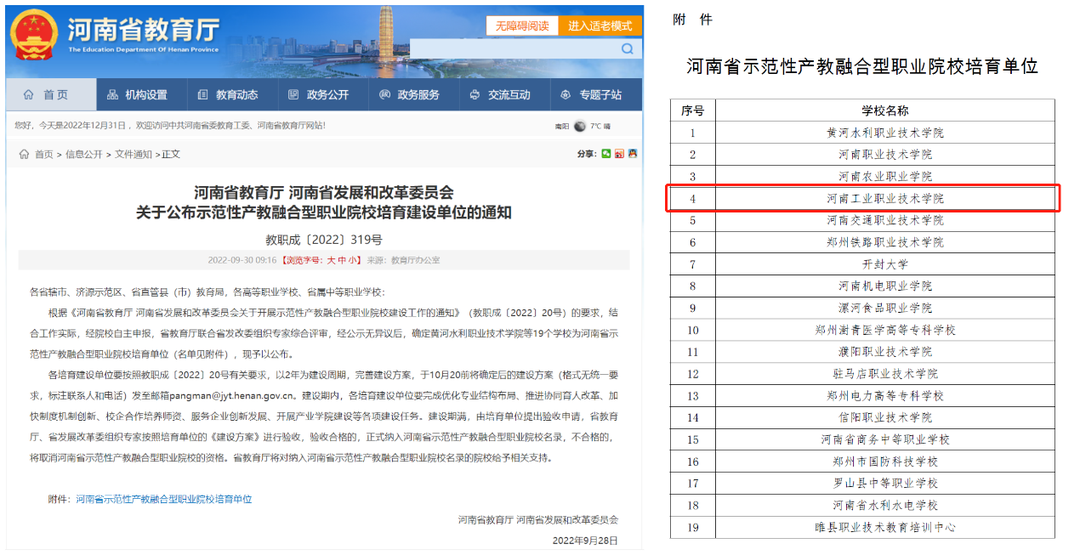
Task: Click the signing date 2022年9月28日
Action: tap(585, 541)
